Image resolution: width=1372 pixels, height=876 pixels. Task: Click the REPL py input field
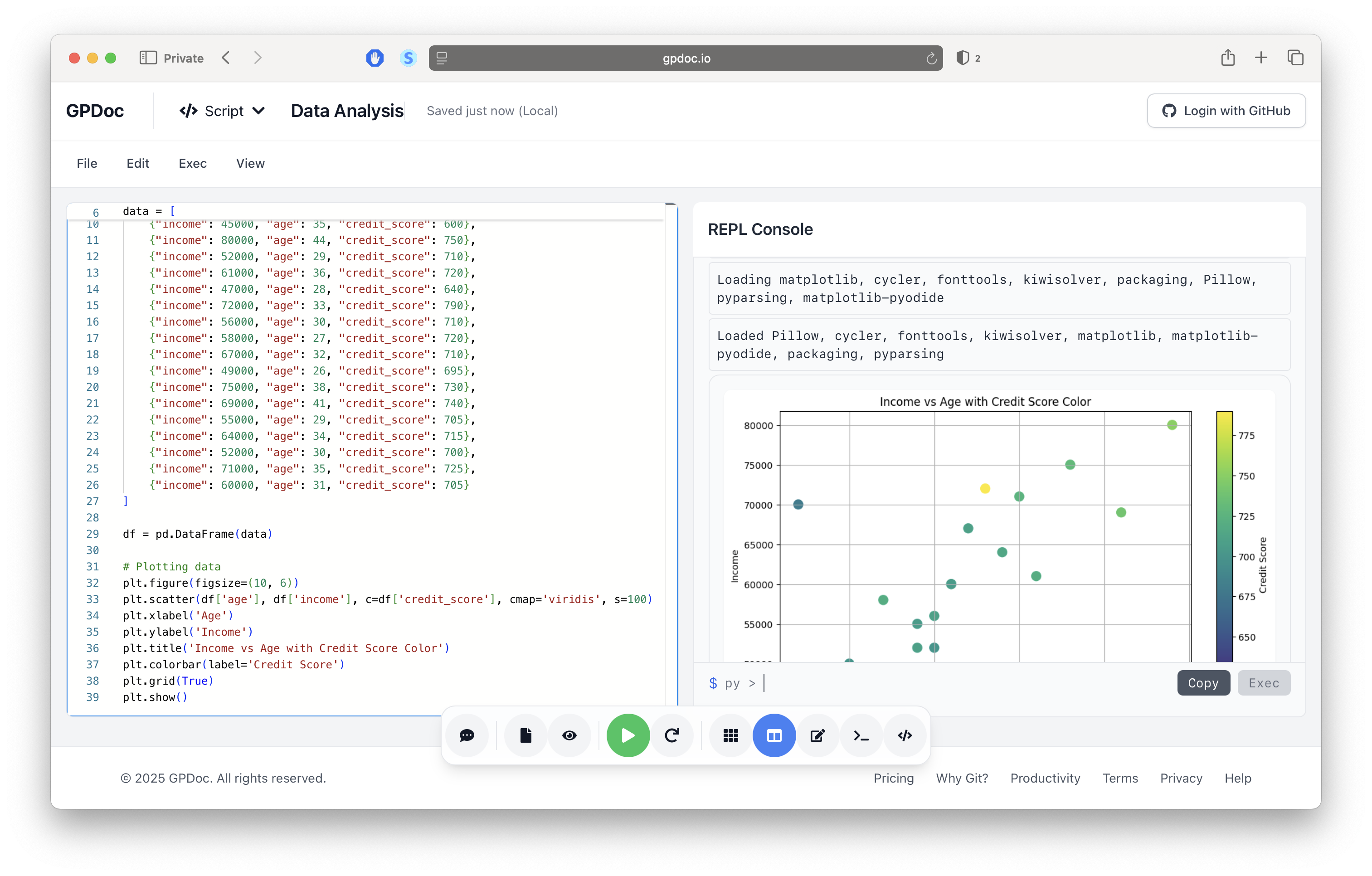click(x=963, y=683)
